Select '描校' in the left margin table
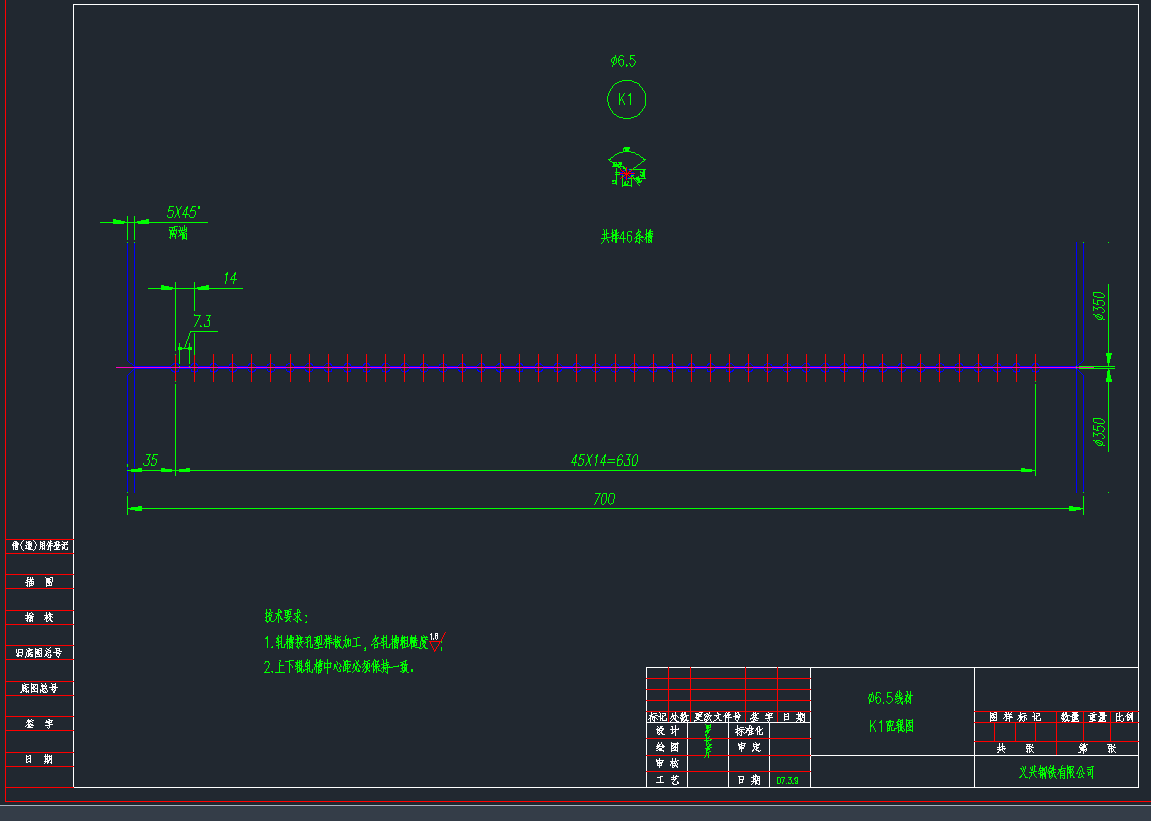 coord(40,617)
